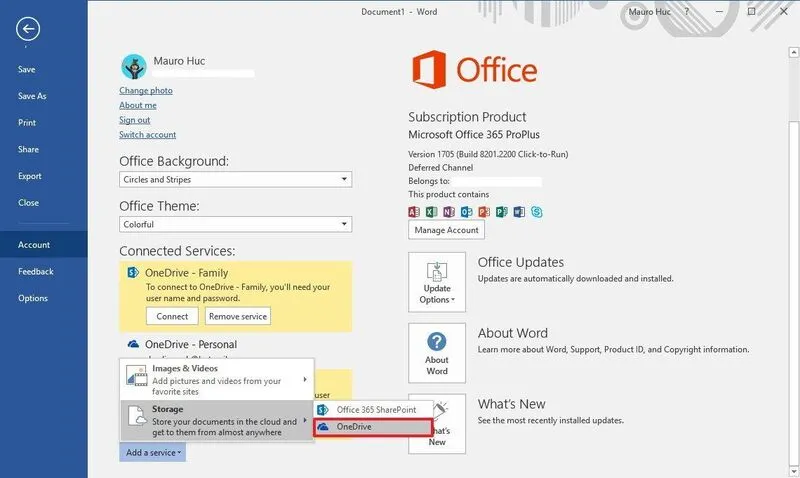
Task: Expand the Storage submenu
Action: click(x=217, y=420)
